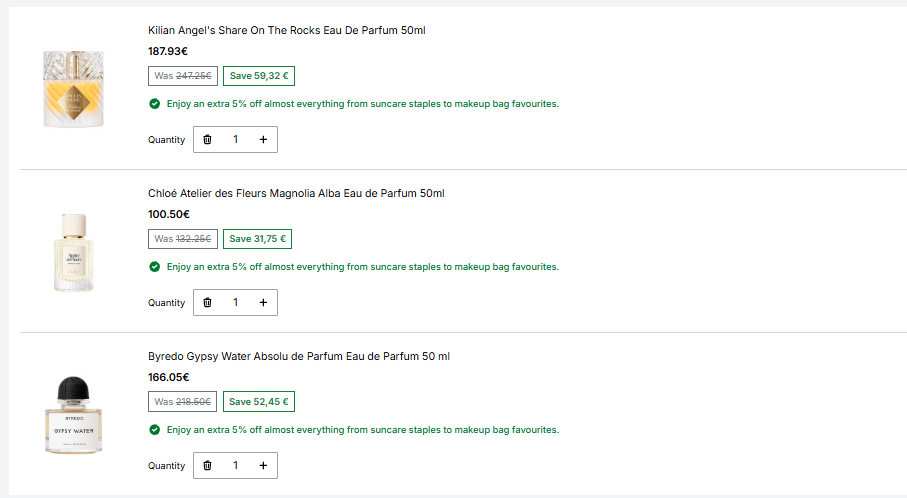Click the Was 218.50€ badge
907x498 pixels.
tap(182, 402)
